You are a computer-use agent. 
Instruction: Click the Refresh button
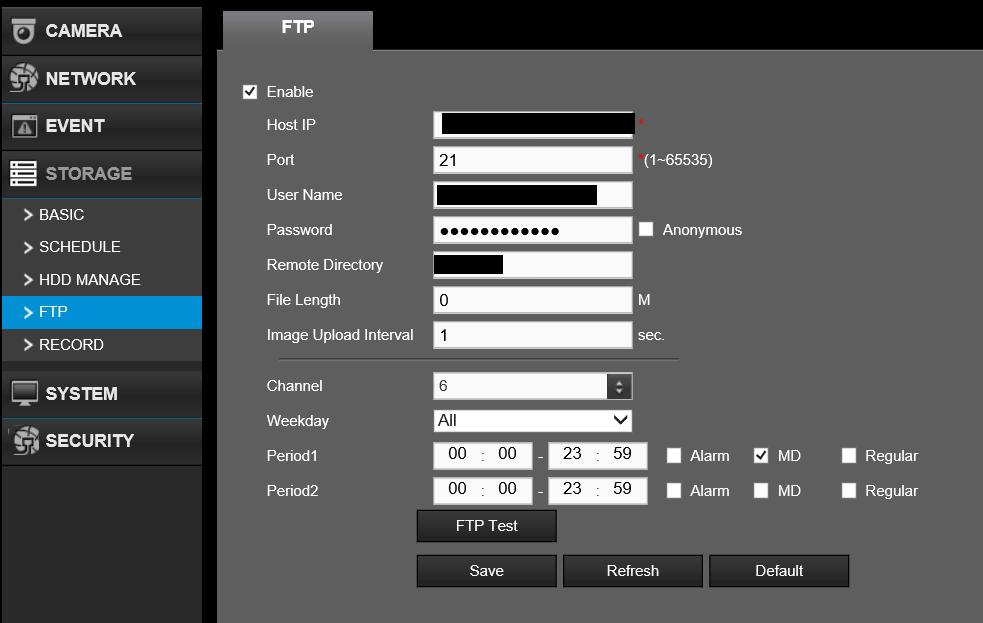coord(633,571)
